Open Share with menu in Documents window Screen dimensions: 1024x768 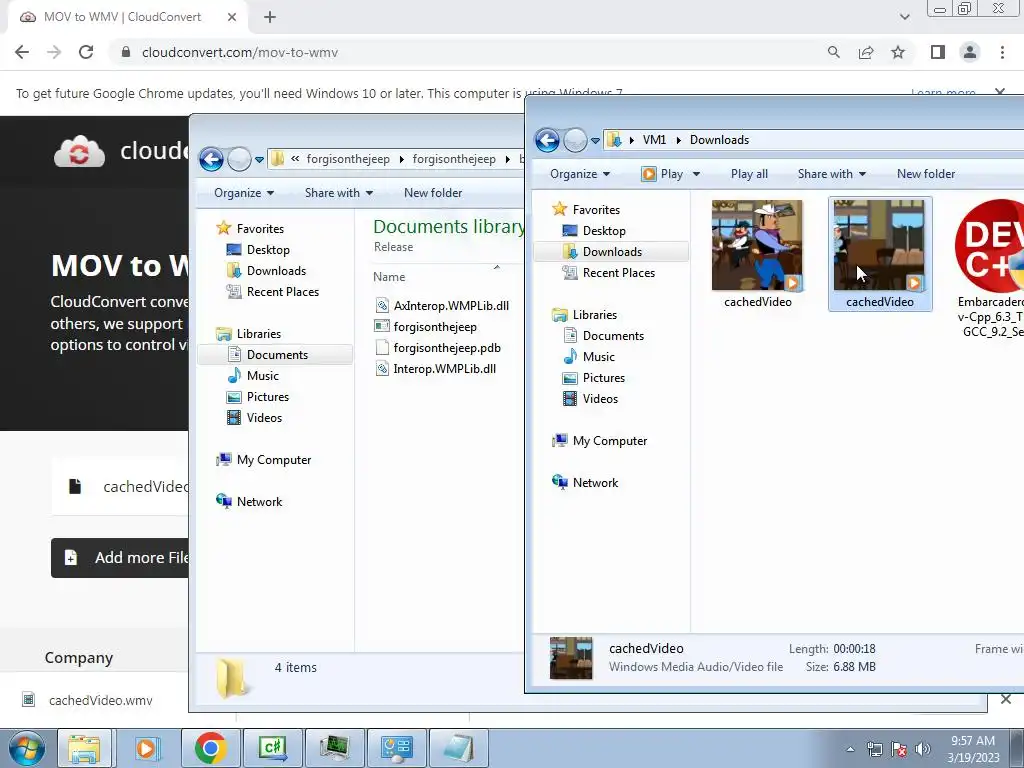tap(338, 193)
